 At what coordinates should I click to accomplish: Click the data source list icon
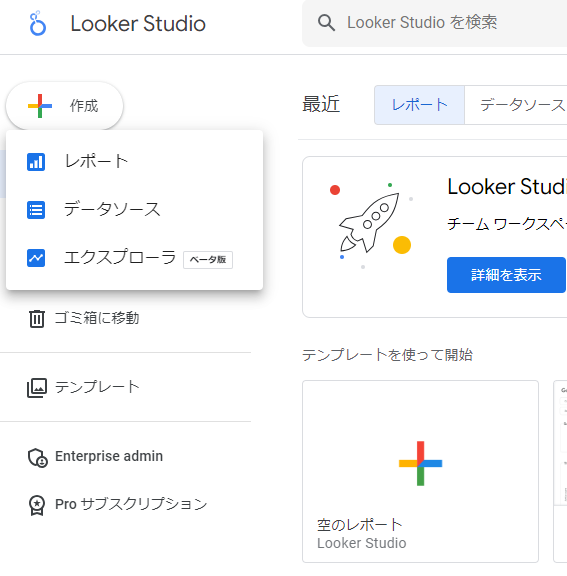[x=36, y=210]
